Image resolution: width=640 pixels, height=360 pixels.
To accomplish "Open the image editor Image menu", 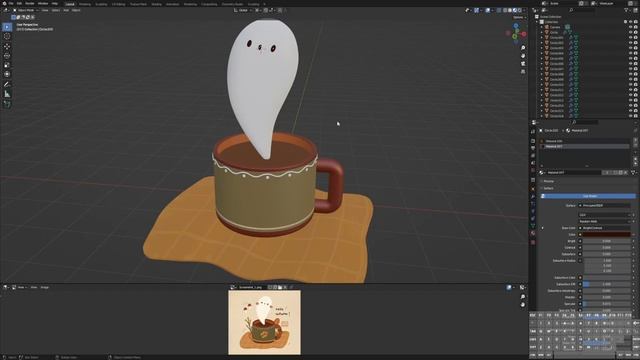I will coord(44,287).
